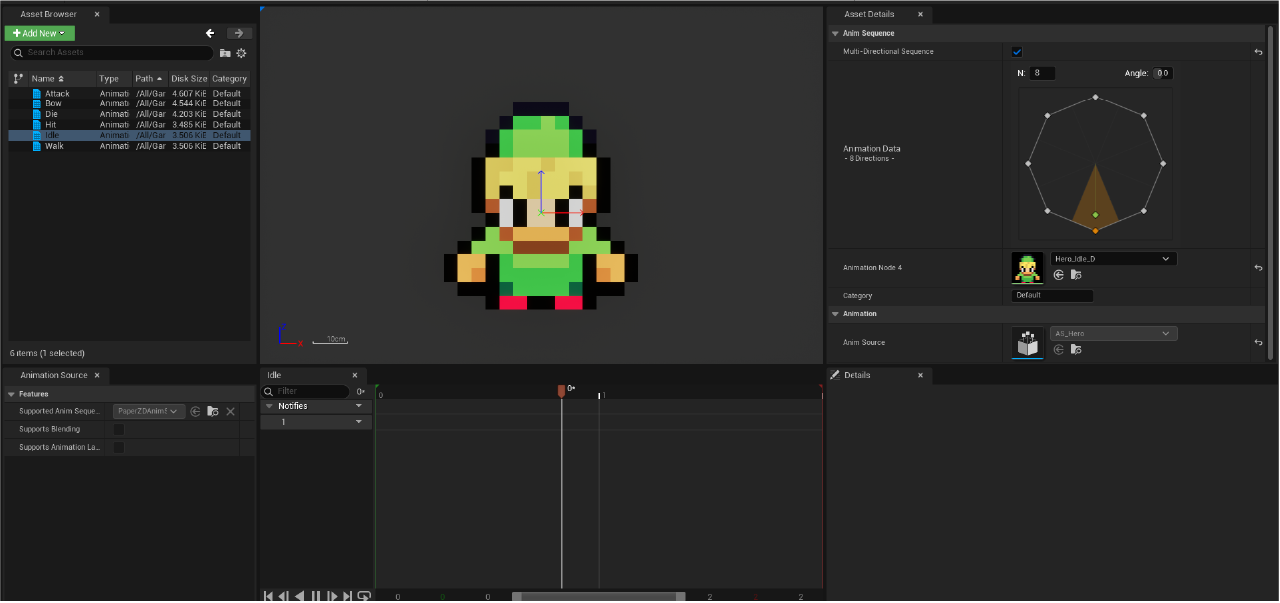
Task: Uncheck Multi-Directional Sequence checkbox
Action: click(1017, 52)
